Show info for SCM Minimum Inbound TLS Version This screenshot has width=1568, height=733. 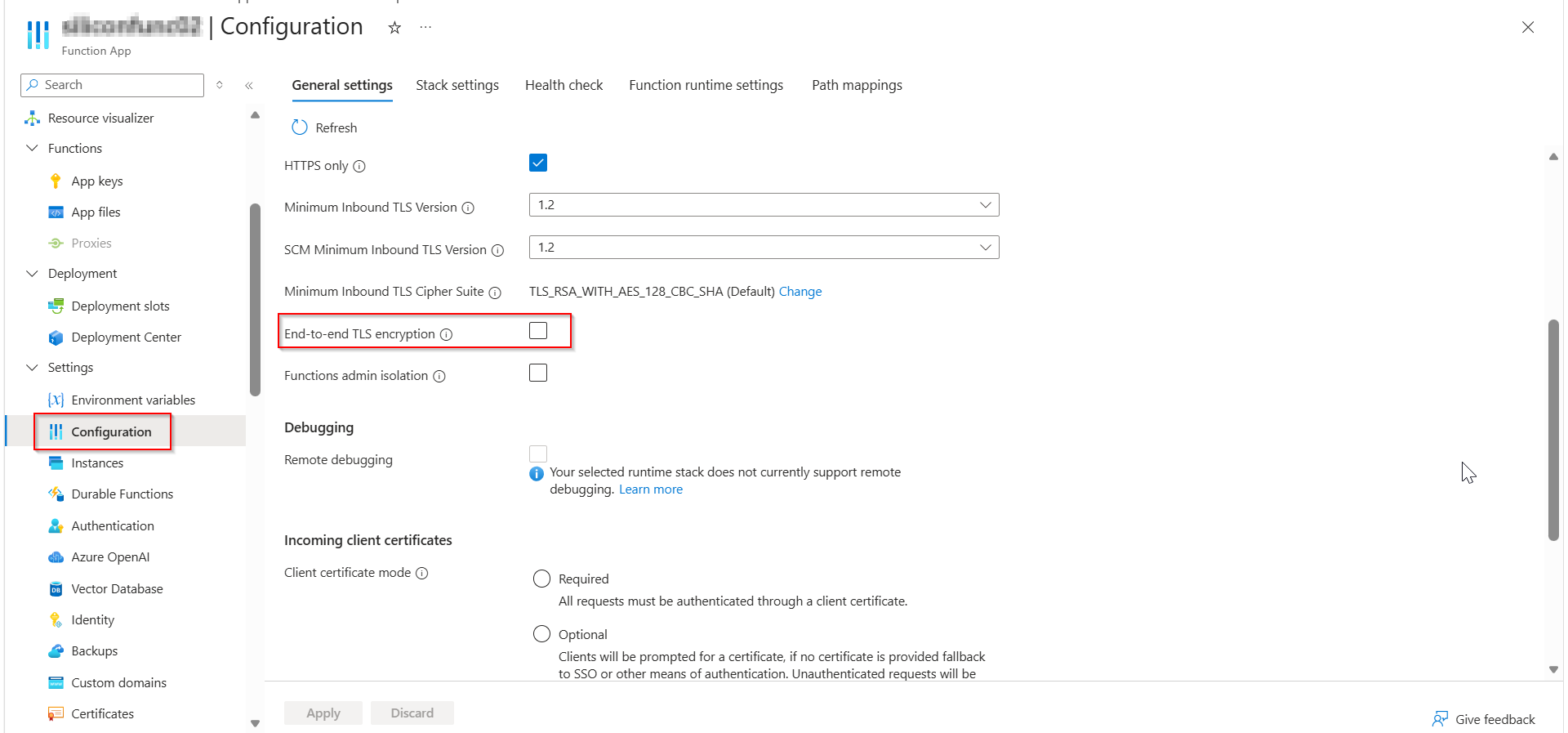497,251
